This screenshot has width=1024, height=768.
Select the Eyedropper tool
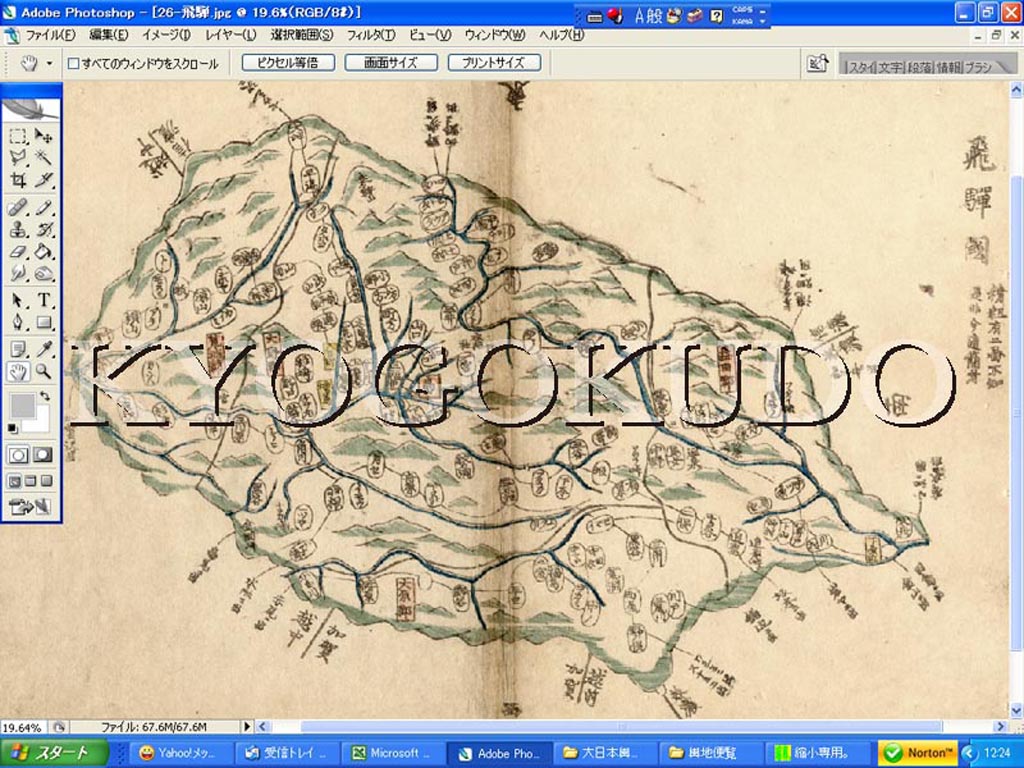43,350
